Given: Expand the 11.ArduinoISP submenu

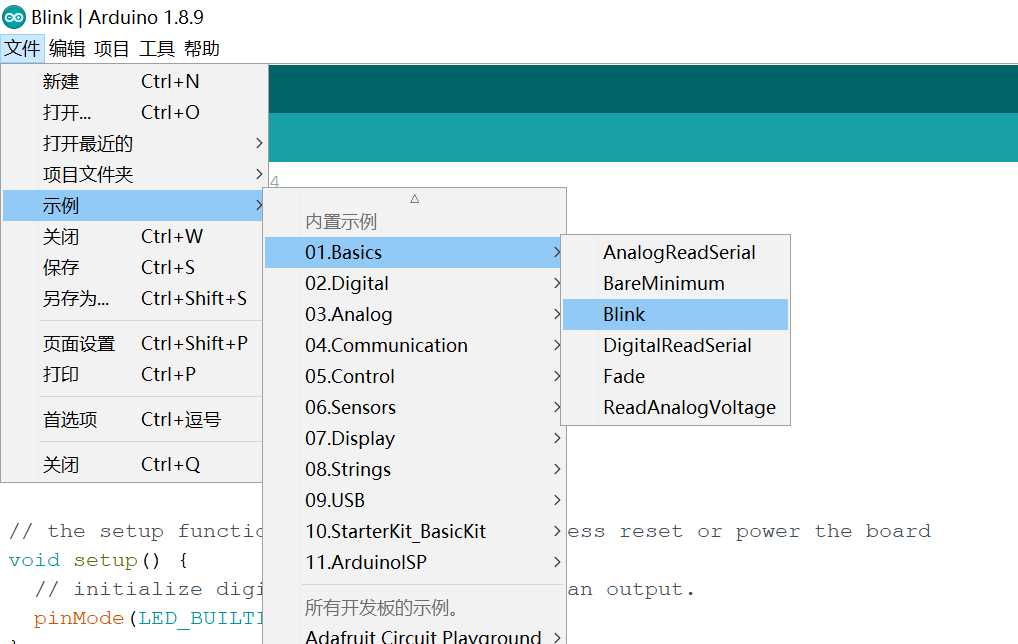Looking at the screenshot, I should pyautogui.click(x=414, y=562).
